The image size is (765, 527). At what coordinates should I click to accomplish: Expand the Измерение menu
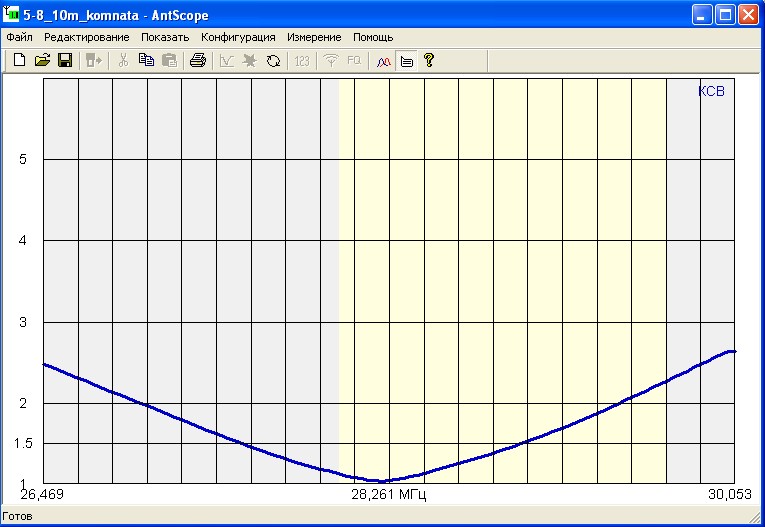pos(314,37)
